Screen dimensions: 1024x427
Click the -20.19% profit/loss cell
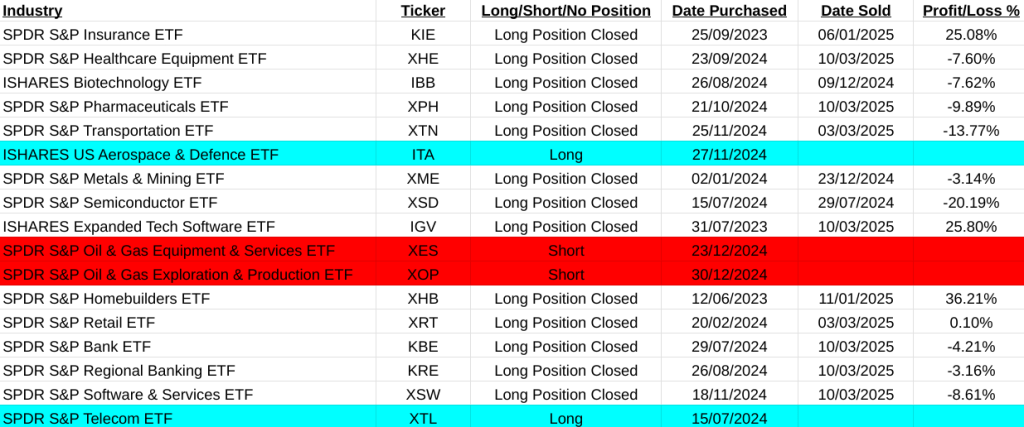[971, 203]
